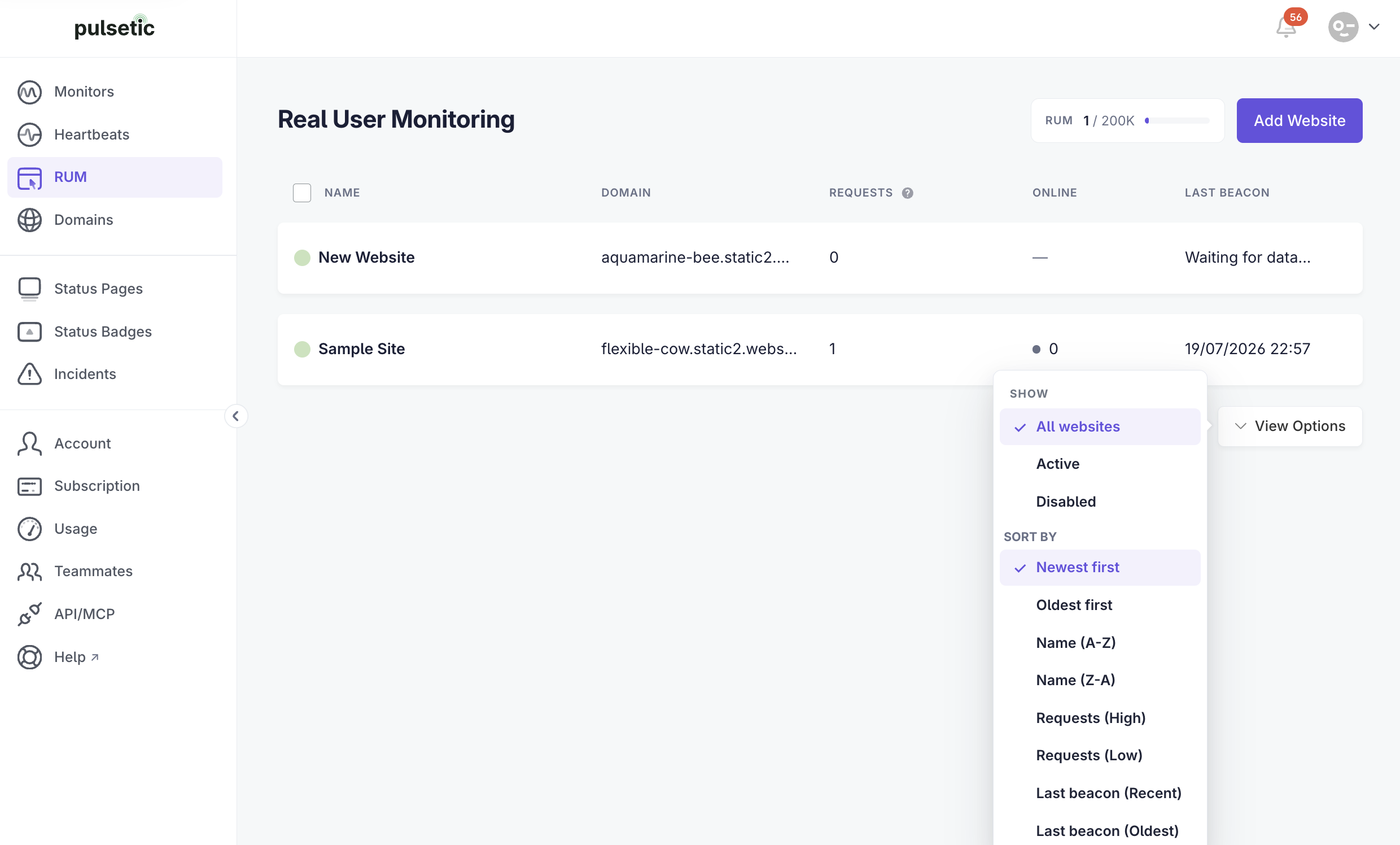Sort by Requests (High)

(1100, 718)
